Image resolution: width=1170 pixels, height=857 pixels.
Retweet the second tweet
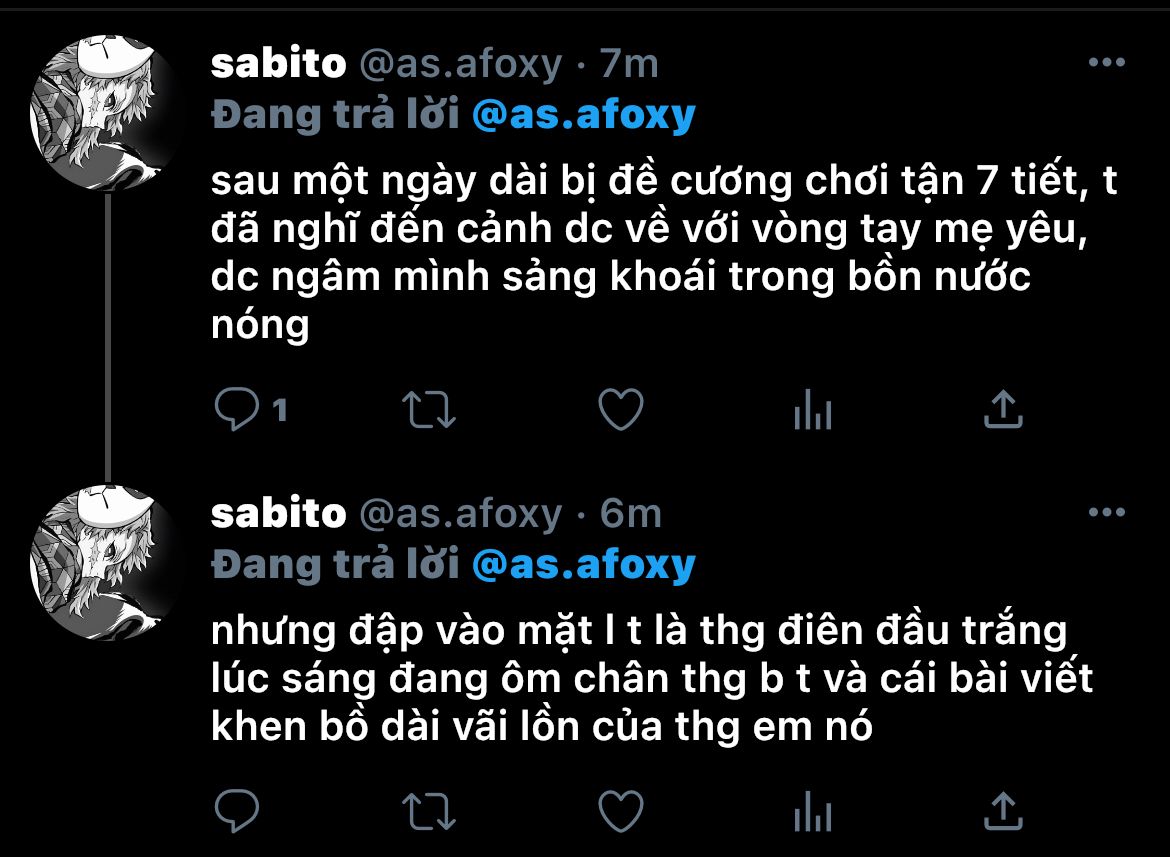[x=429, y=812]
